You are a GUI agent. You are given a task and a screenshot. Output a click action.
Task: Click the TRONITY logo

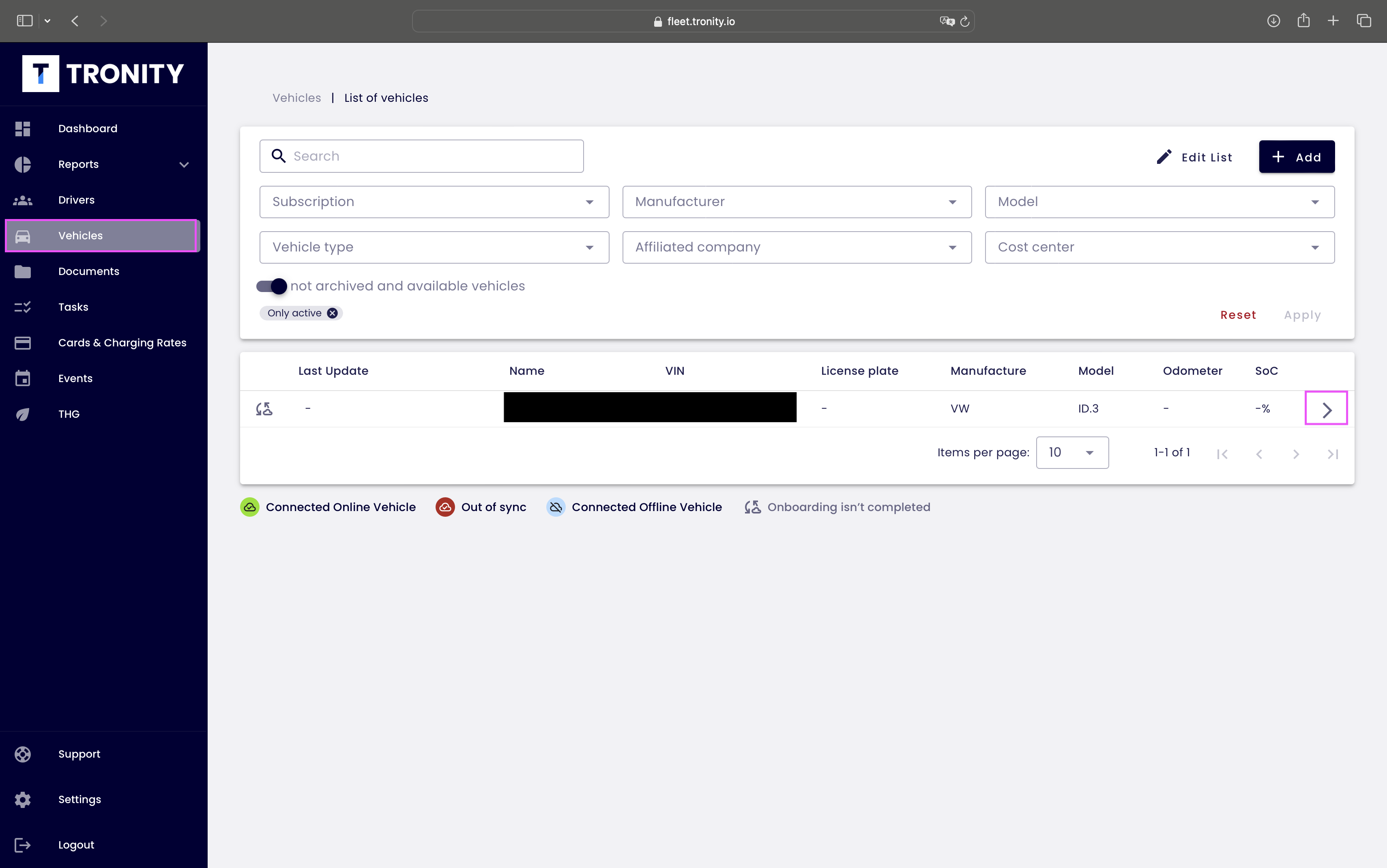click(x=103, y=73)
